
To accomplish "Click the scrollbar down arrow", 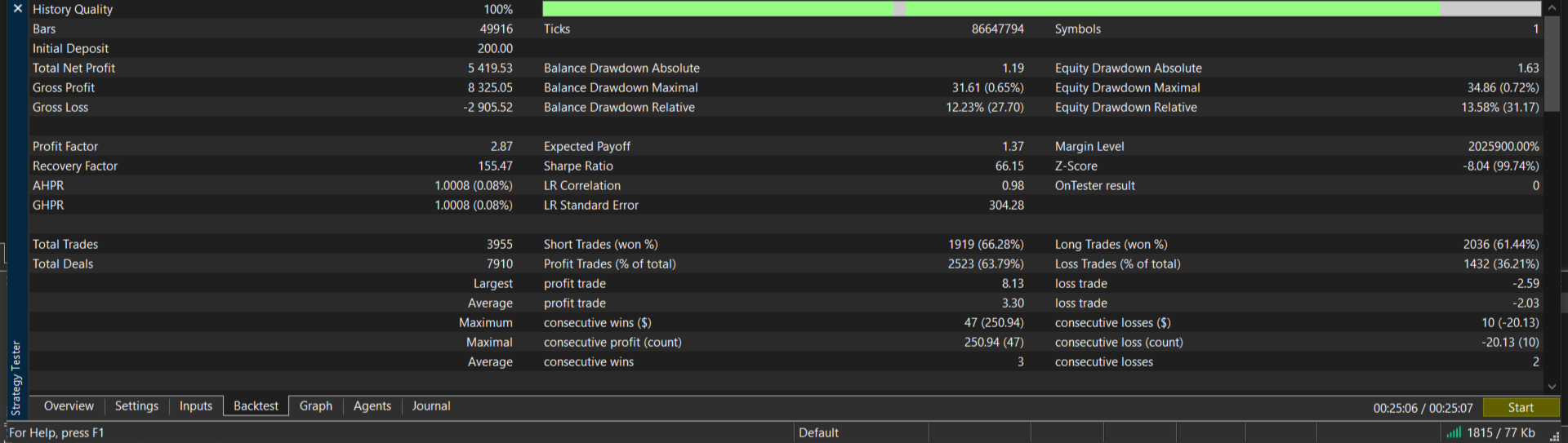I will (1552, 386).
